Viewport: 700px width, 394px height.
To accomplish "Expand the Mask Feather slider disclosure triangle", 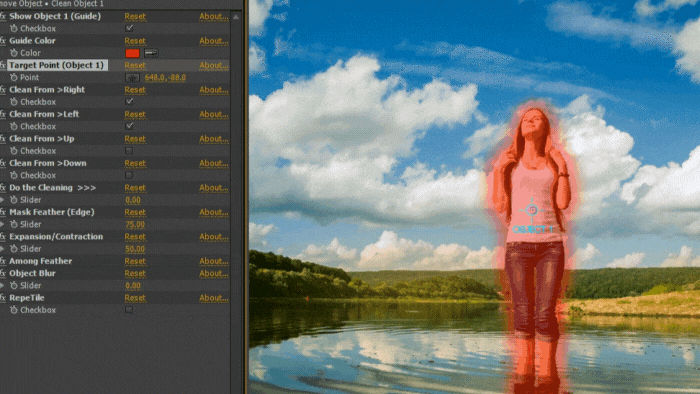I will (3, 224).
